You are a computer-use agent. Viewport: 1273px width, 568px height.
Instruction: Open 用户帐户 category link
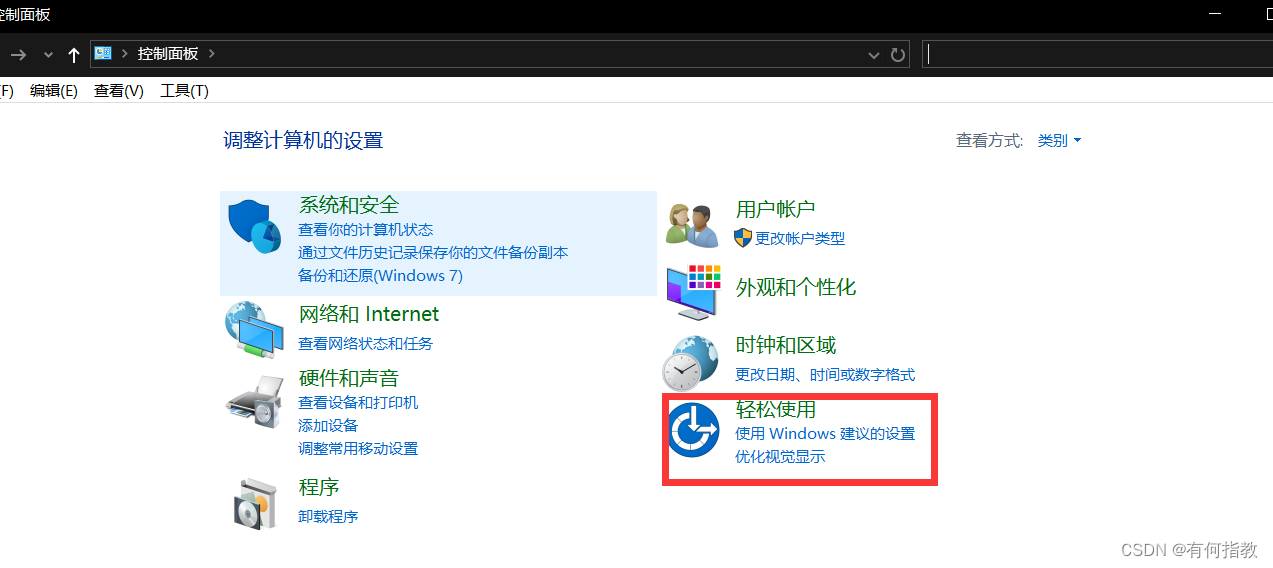coord(776,209)
